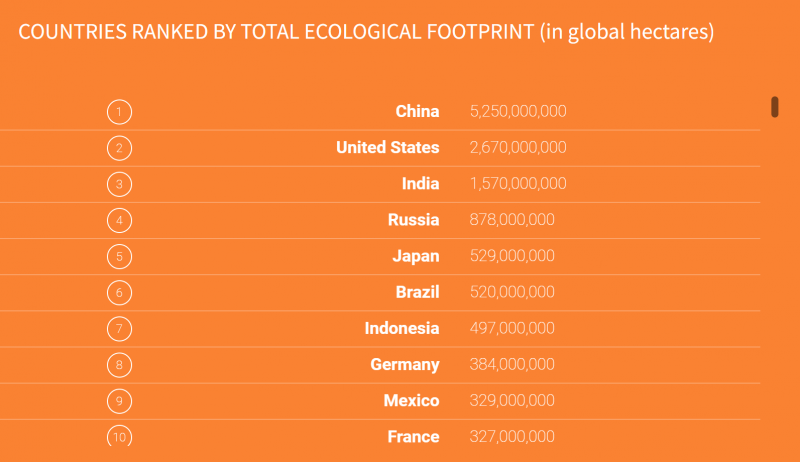Screen dimensions: 800x462
Task: Click the circled rank number 2 icon
Action: [119, 148]
